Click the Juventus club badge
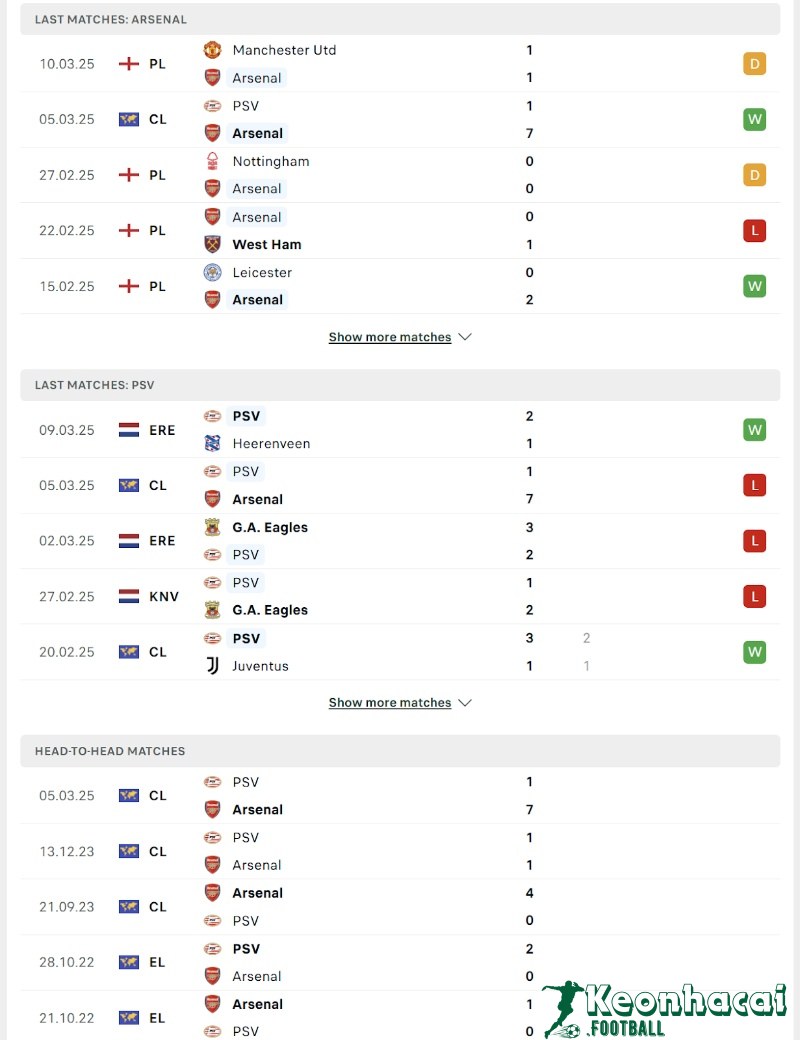The width and height of the screenshot is (800, 1040). 211,665
